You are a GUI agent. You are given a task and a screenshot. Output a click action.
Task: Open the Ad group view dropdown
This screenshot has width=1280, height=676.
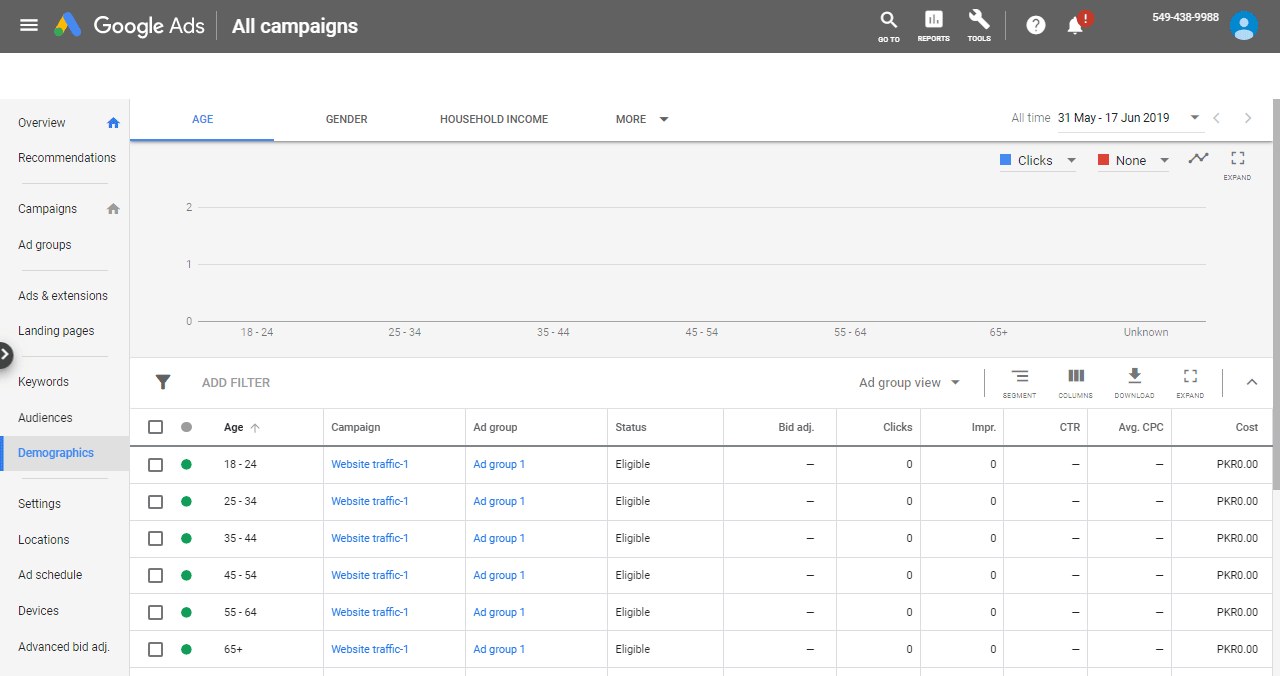coord(909,383)
